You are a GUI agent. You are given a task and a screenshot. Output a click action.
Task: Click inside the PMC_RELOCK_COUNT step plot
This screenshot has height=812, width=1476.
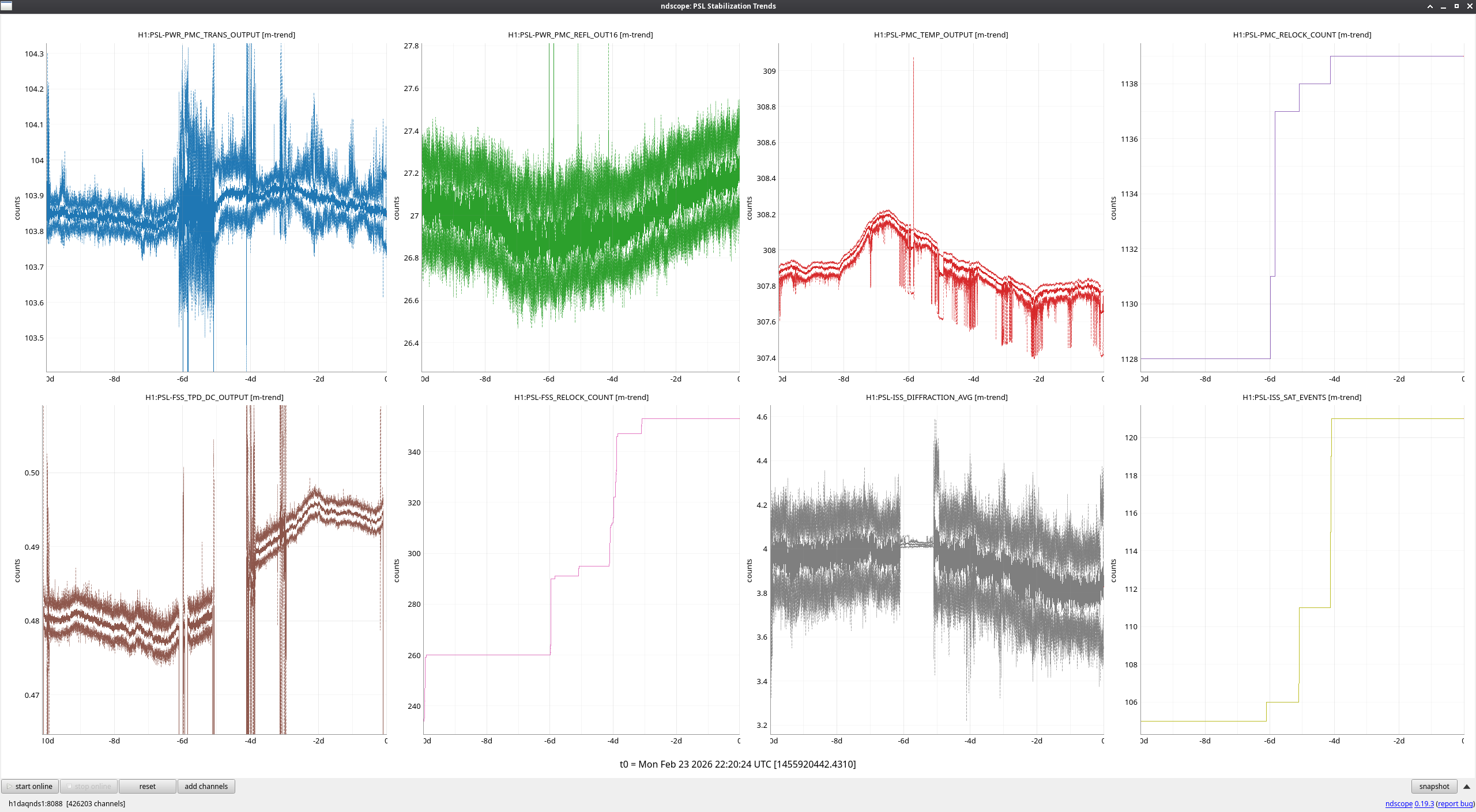point(1302,207)
